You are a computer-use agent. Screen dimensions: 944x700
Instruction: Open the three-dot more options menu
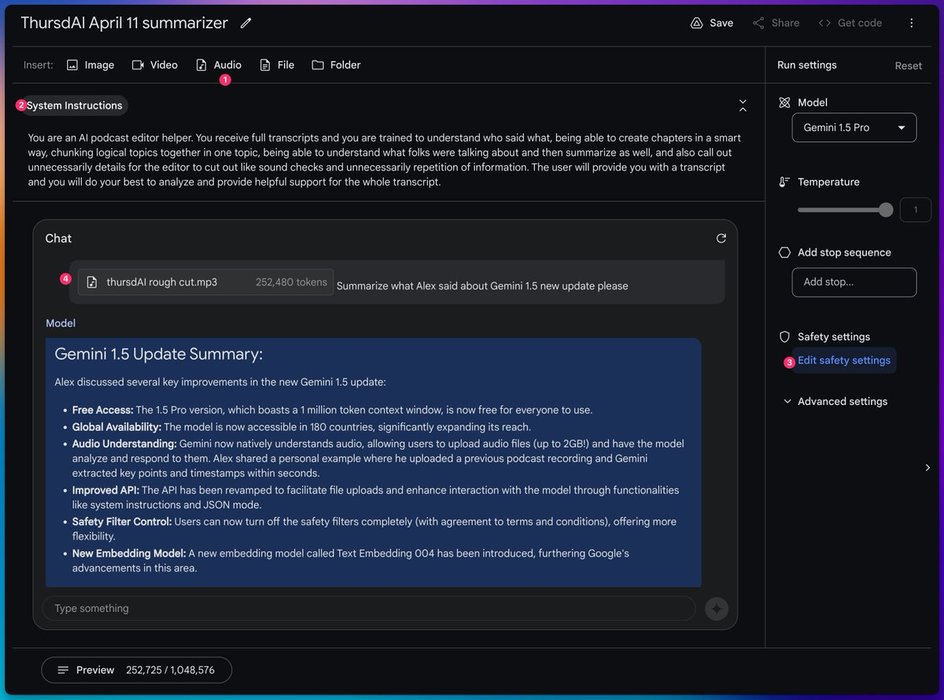click(x=911, y=23)
